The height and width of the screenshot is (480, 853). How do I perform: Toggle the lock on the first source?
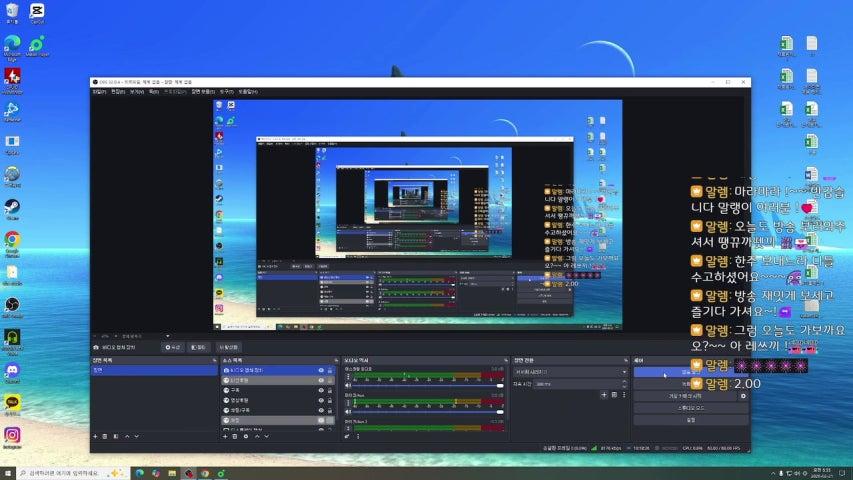(x=331, y=370)
